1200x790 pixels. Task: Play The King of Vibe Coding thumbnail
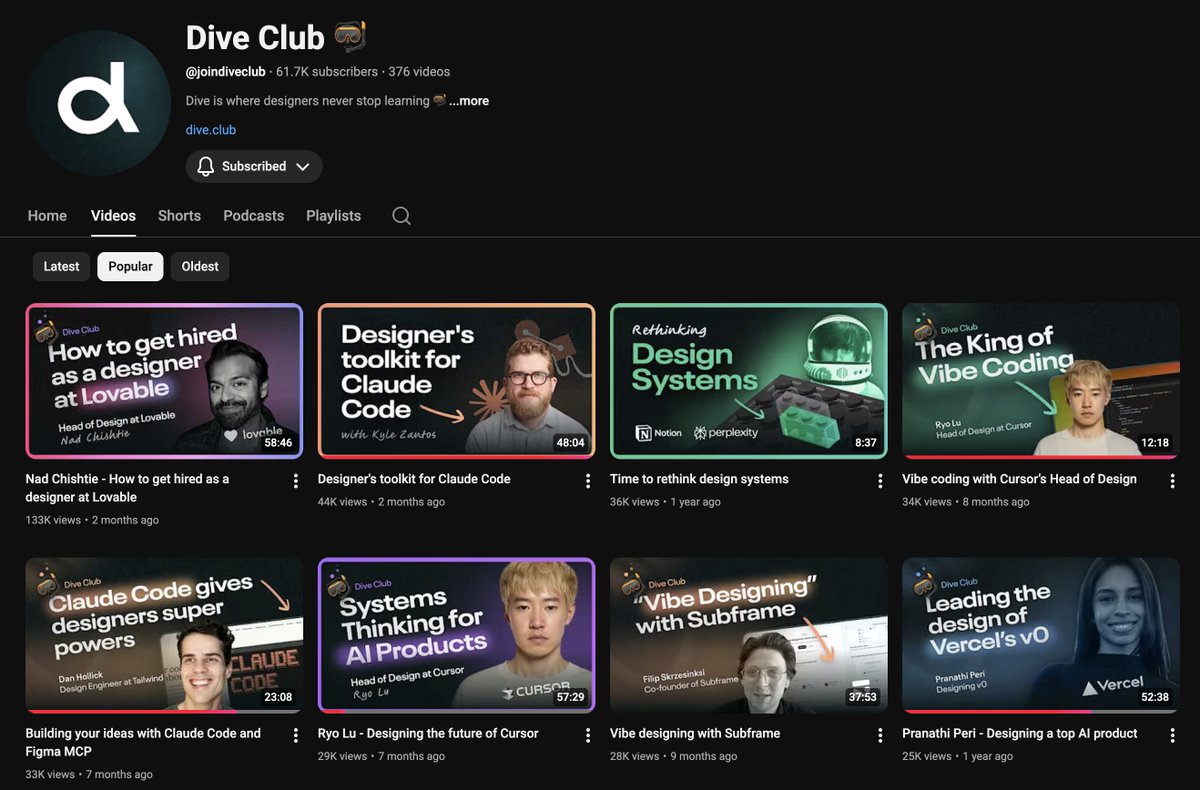pos(1041,381)
